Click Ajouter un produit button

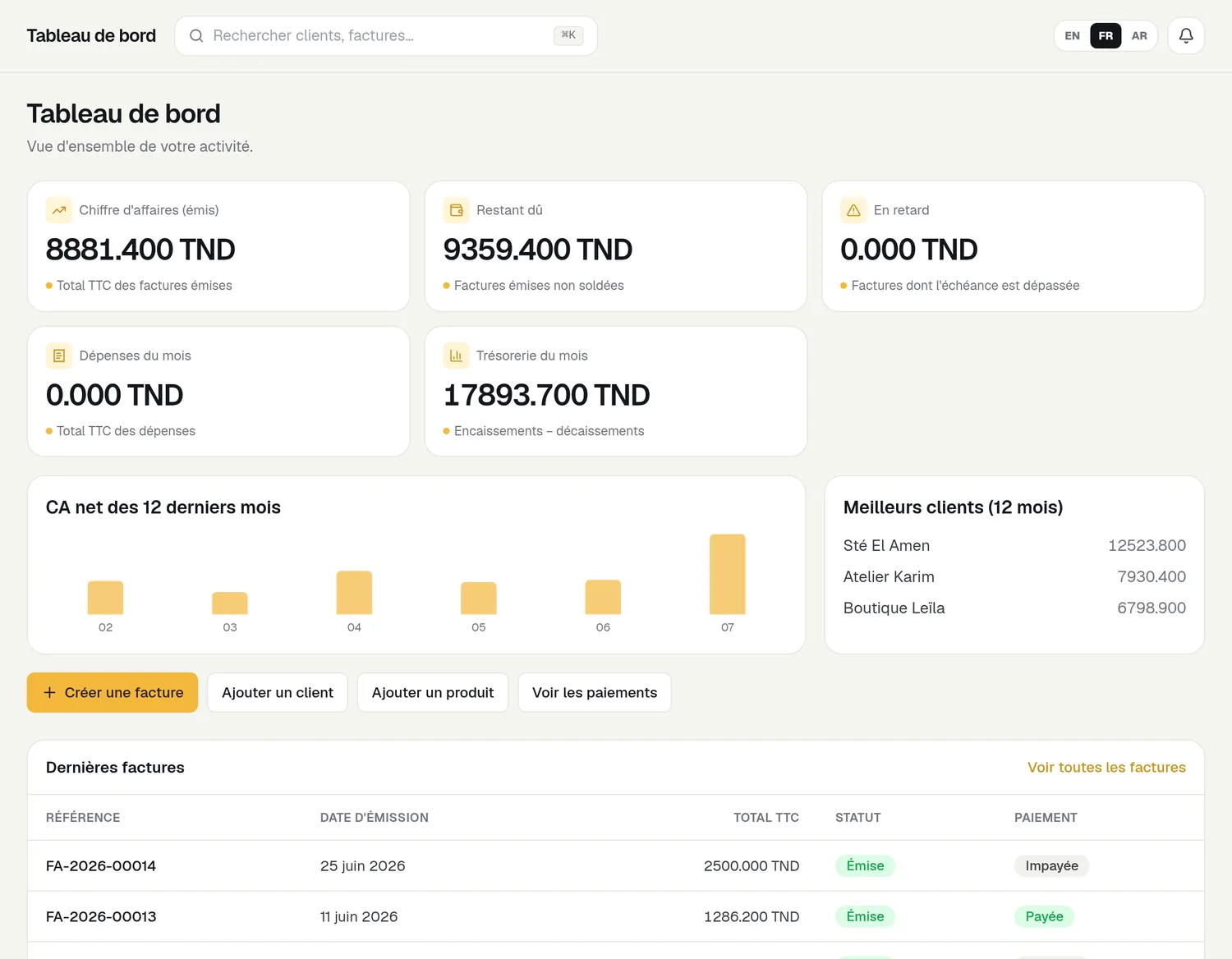coord(433,693)
